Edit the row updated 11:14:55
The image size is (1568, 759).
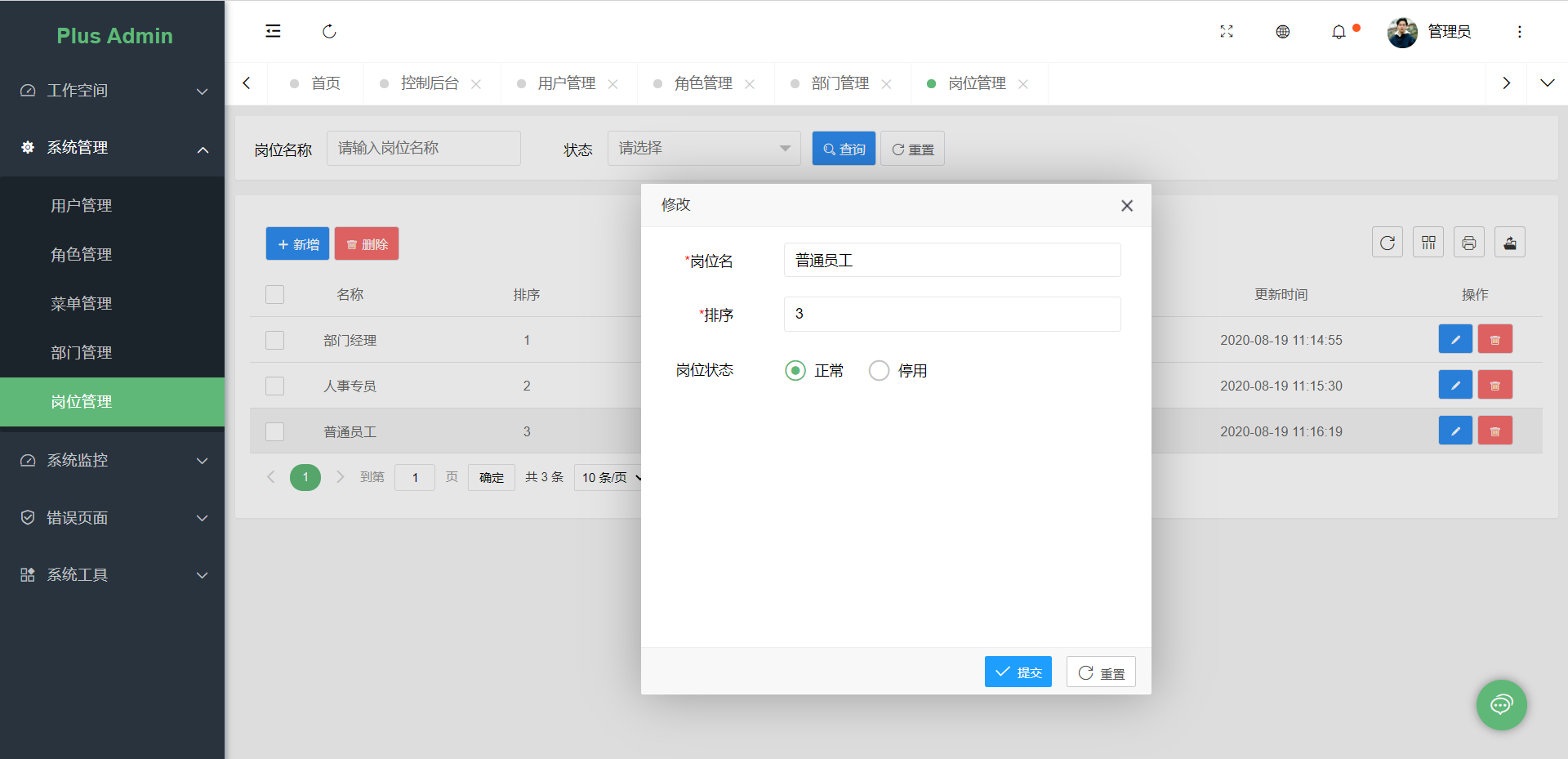click(x=1455, y=339)
